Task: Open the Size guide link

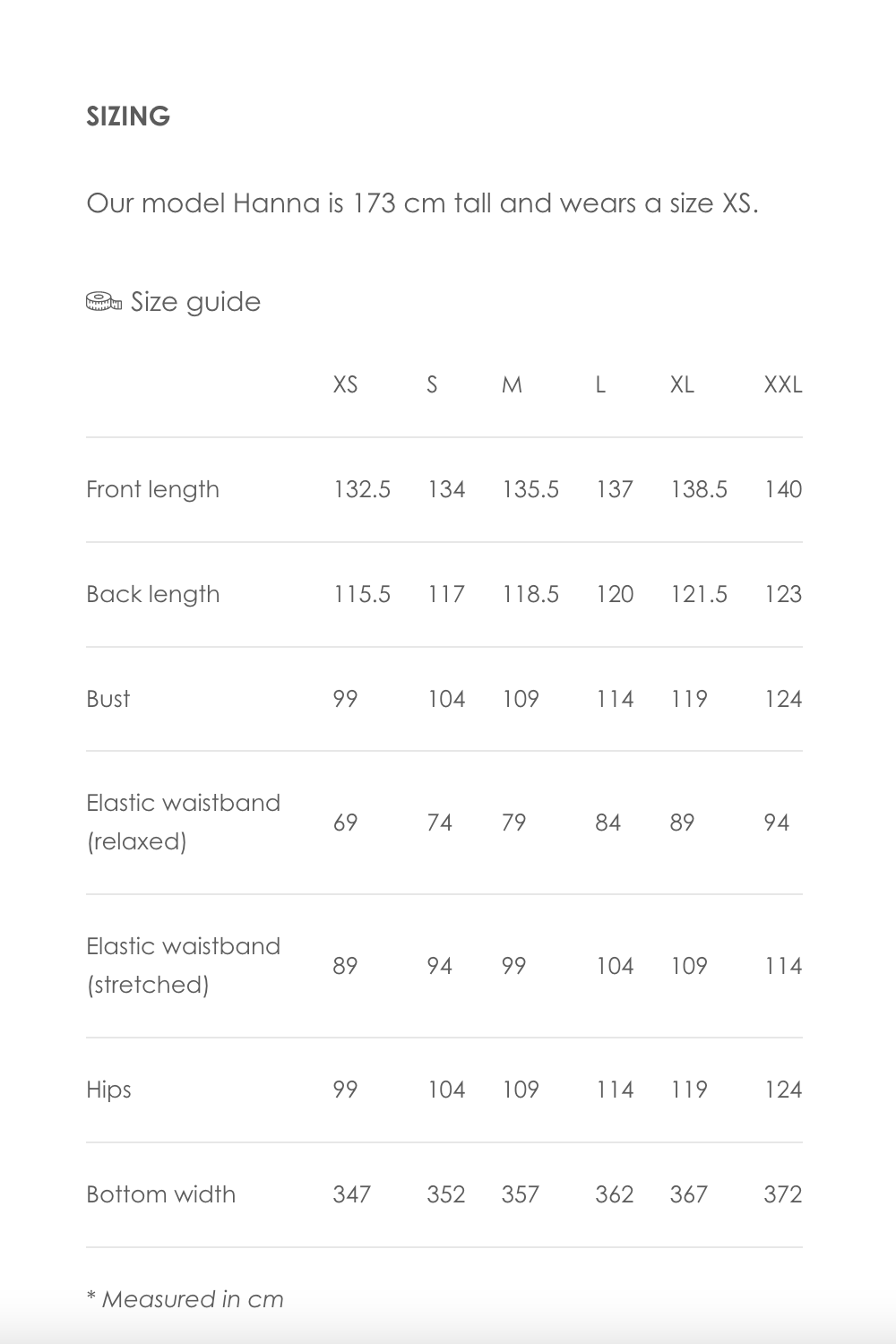Action: tap(195, 302)
